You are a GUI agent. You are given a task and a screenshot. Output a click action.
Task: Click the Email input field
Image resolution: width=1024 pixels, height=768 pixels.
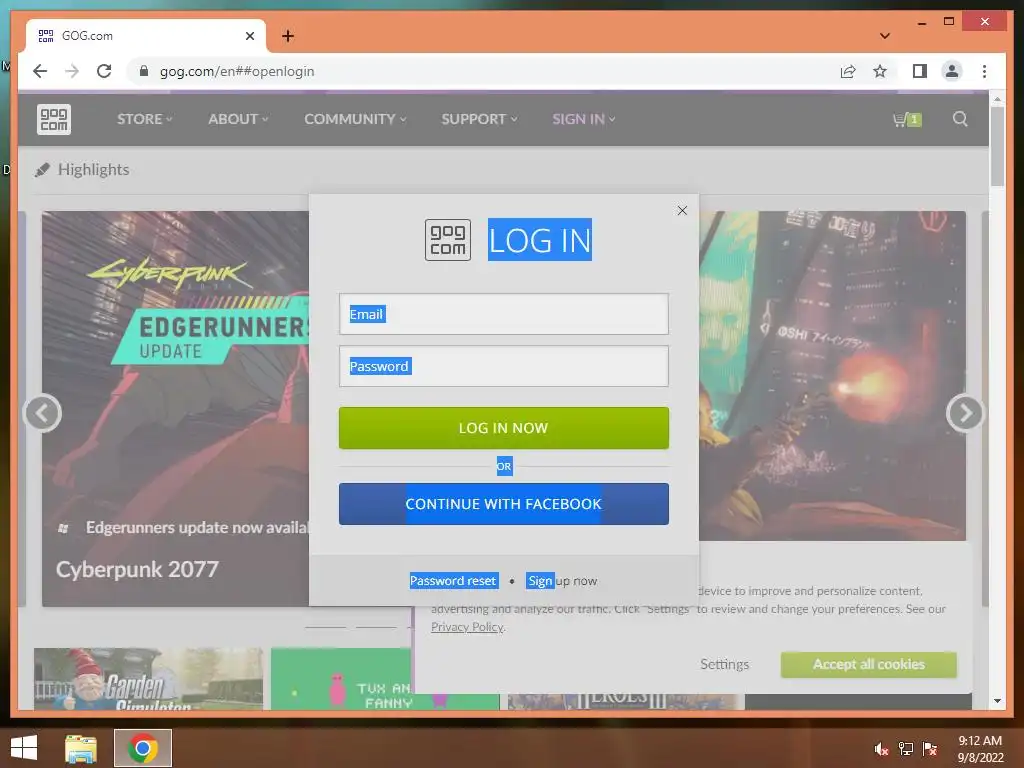(x=504, y=314)
